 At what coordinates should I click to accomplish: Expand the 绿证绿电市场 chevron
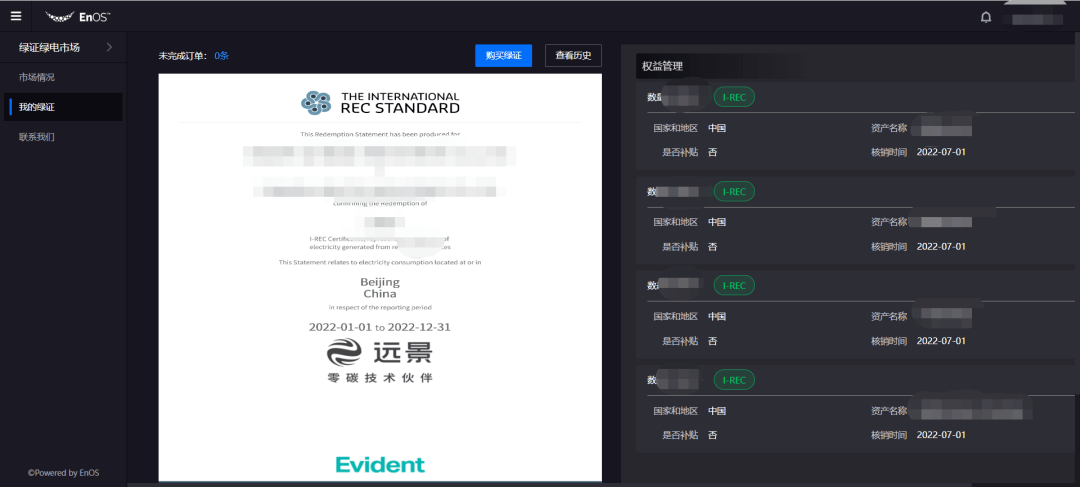point(110,48)
